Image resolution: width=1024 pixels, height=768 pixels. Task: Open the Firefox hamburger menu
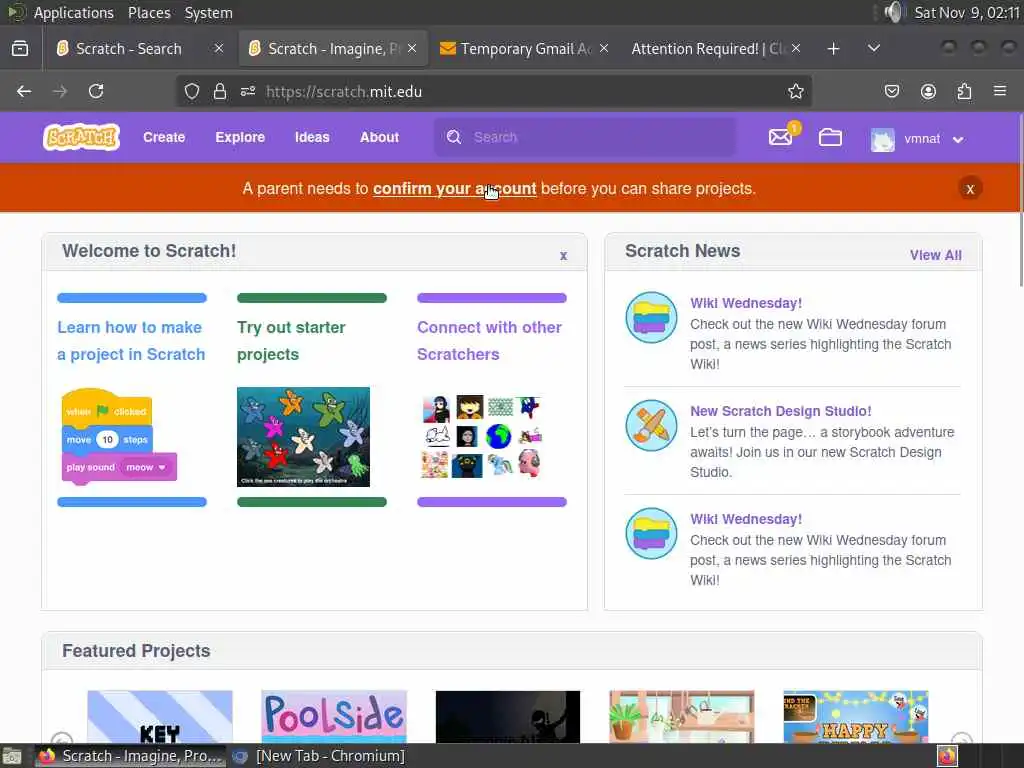(x=1000, y=91)
